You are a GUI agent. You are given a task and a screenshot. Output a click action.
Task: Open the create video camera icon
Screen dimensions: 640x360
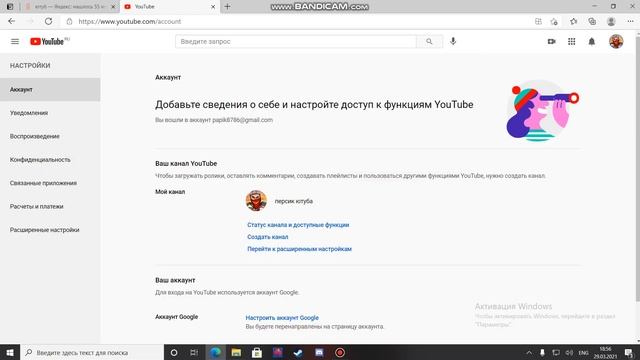(x=551, y=41)
